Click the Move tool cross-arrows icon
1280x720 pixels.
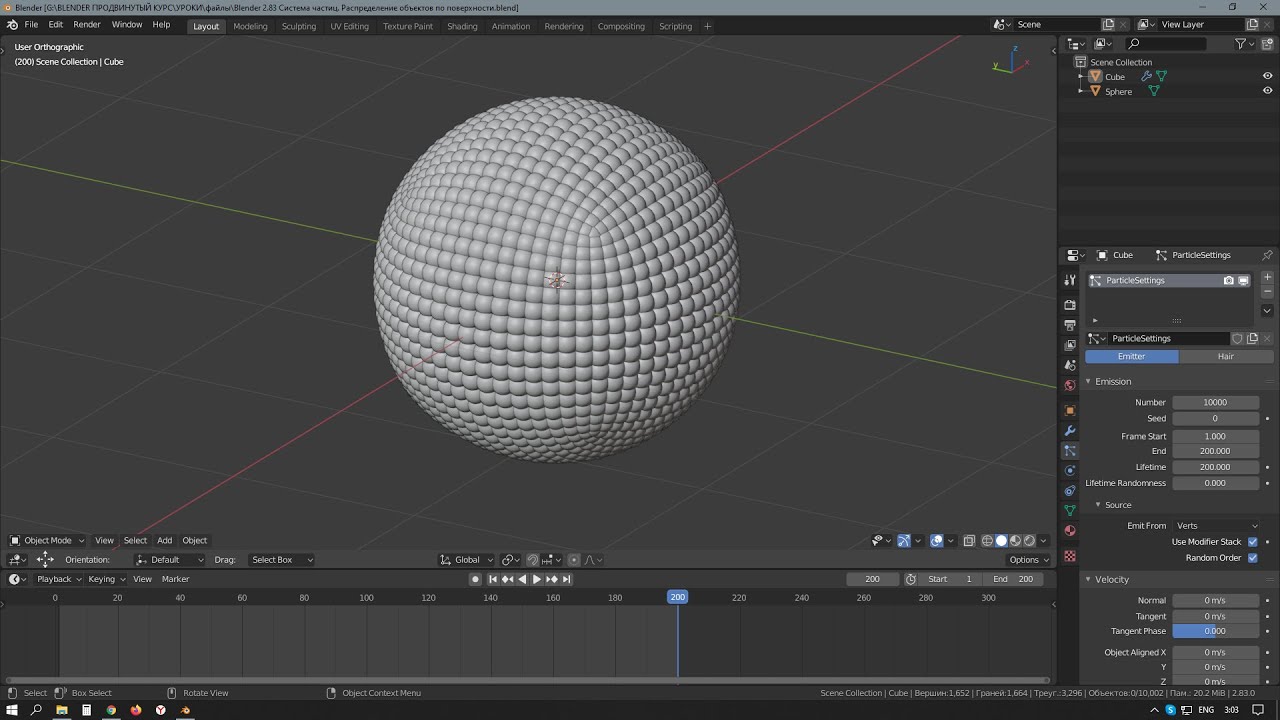pyautogui.click(x=45, y=560)
